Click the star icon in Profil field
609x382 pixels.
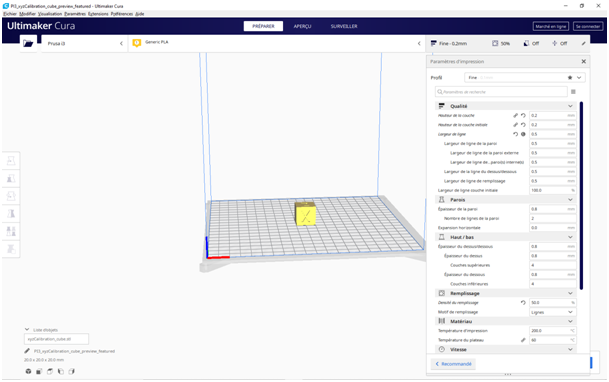point(570,78)
